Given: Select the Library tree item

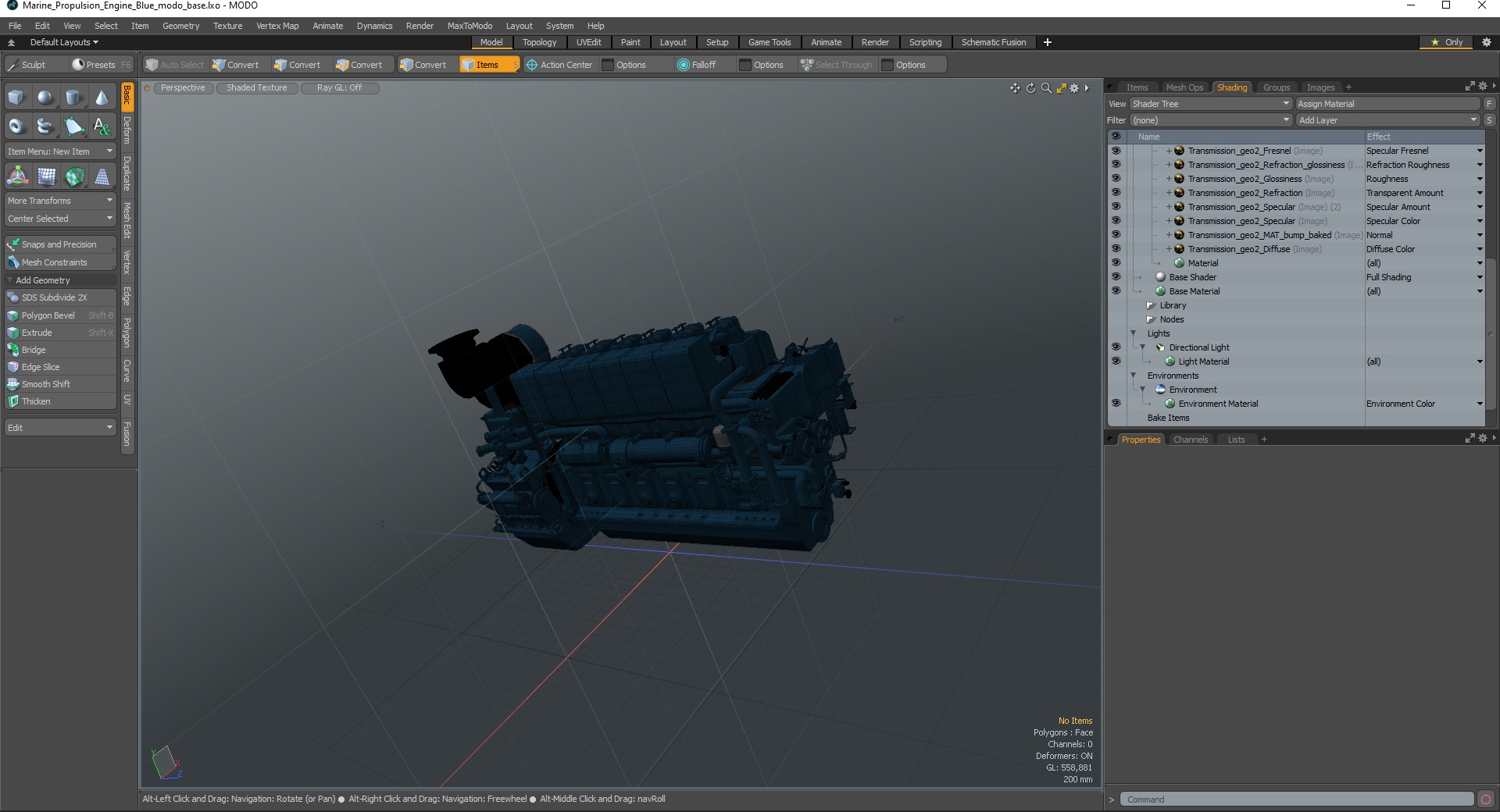Looking at the screenshot, I should tap(1172, 305).
